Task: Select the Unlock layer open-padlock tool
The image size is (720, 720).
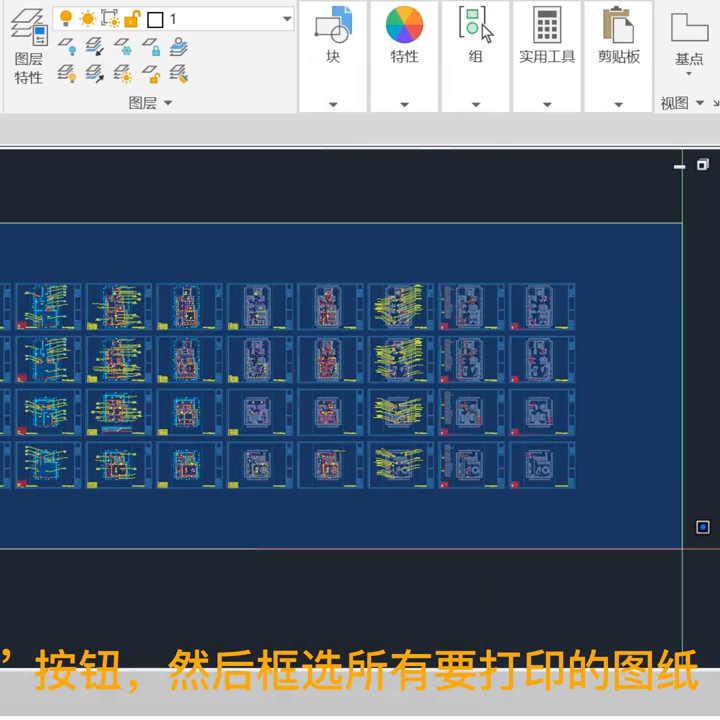Action: [x=151, y=73]
